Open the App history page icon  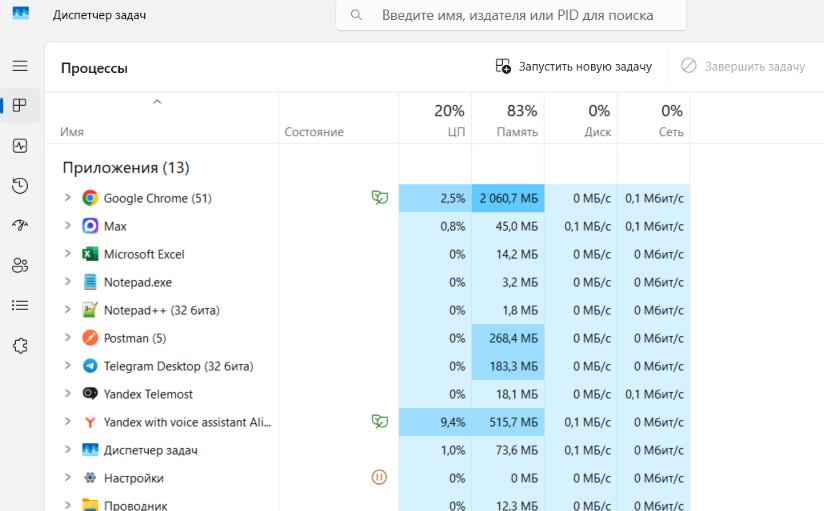point(20,186)
